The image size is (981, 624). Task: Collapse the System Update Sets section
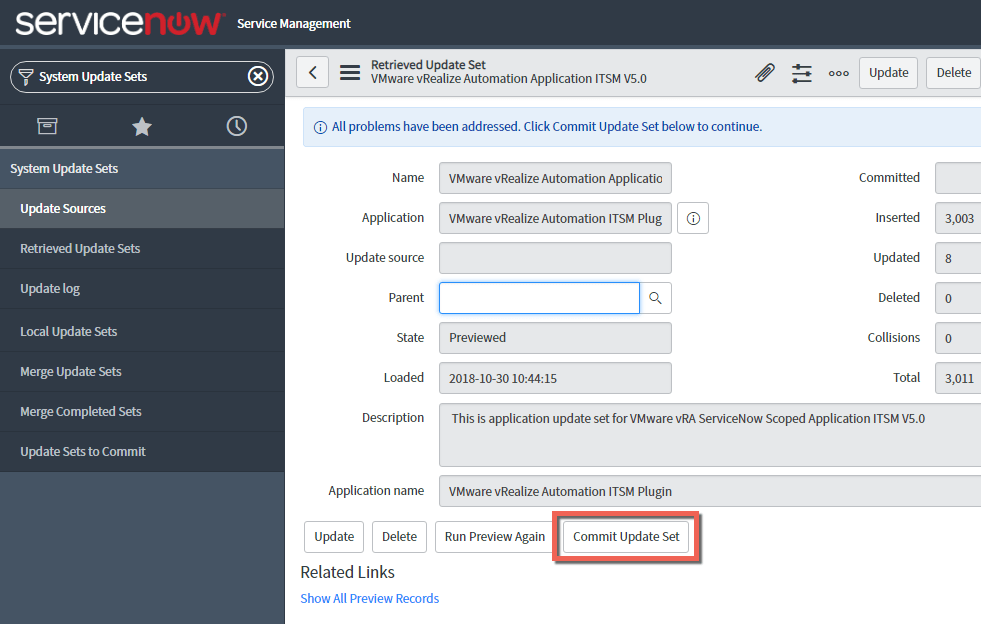(x=64, y=168)
